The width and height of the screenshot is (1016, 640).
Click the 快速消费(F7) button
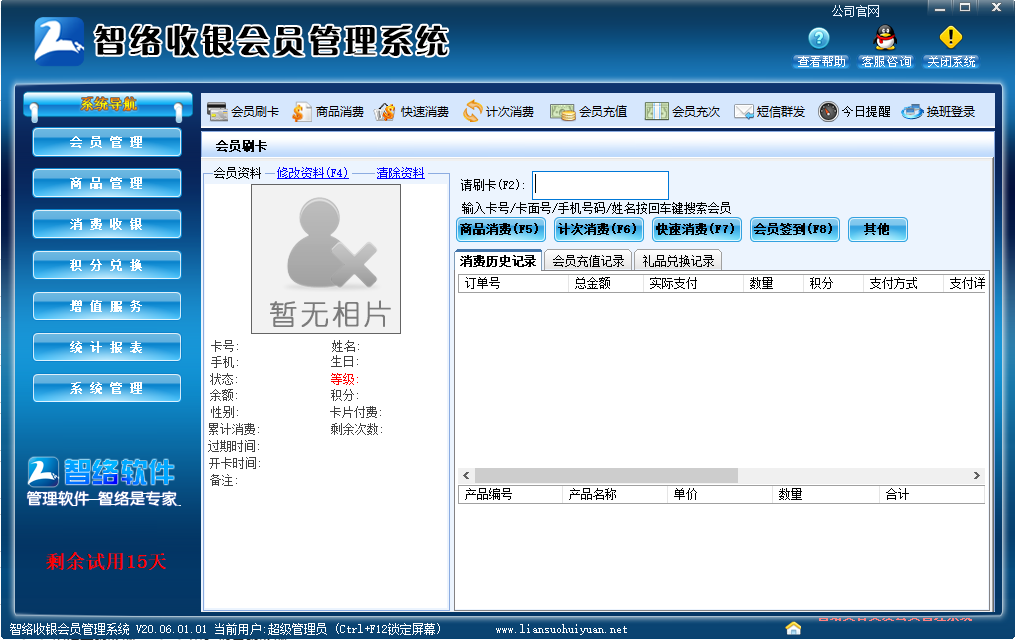click(696, 229)
